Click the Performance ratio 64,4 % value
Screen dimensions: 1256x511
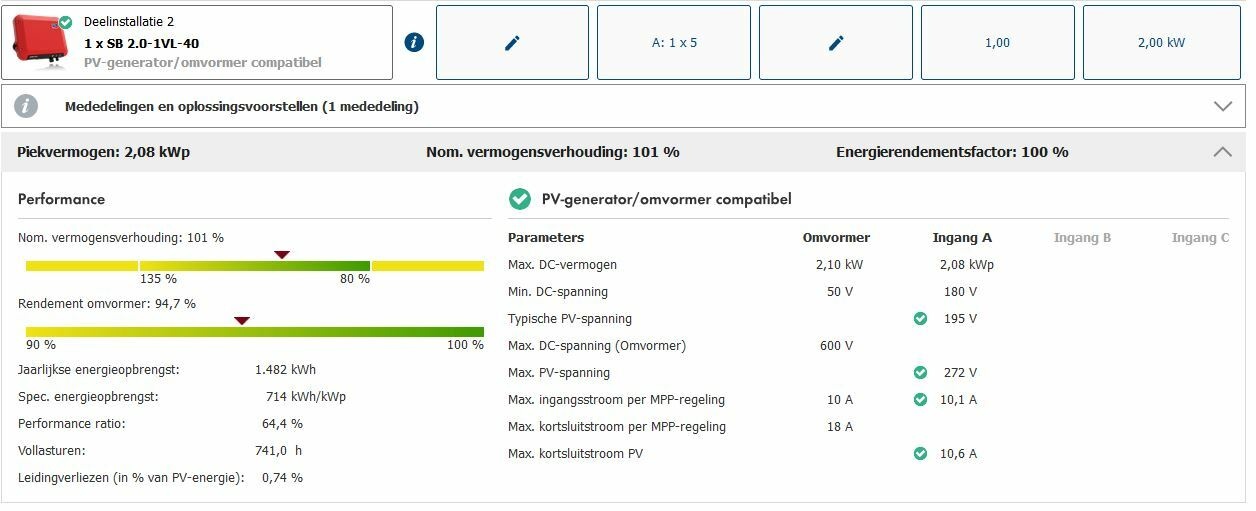tap(282, 424)
